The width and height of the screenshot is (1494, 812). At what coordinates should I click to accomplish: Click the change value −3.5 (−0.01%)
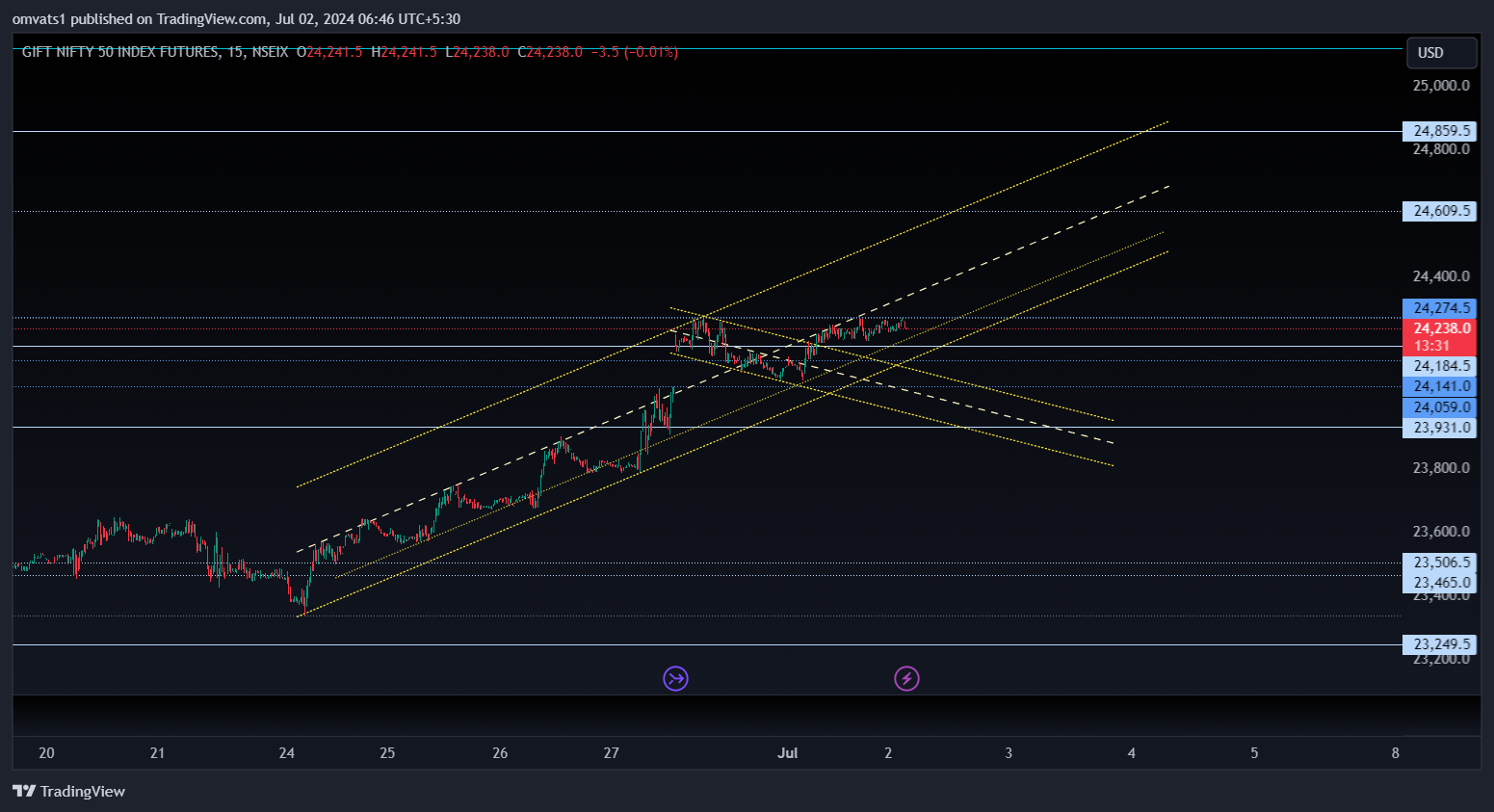(x=634, y=52)
